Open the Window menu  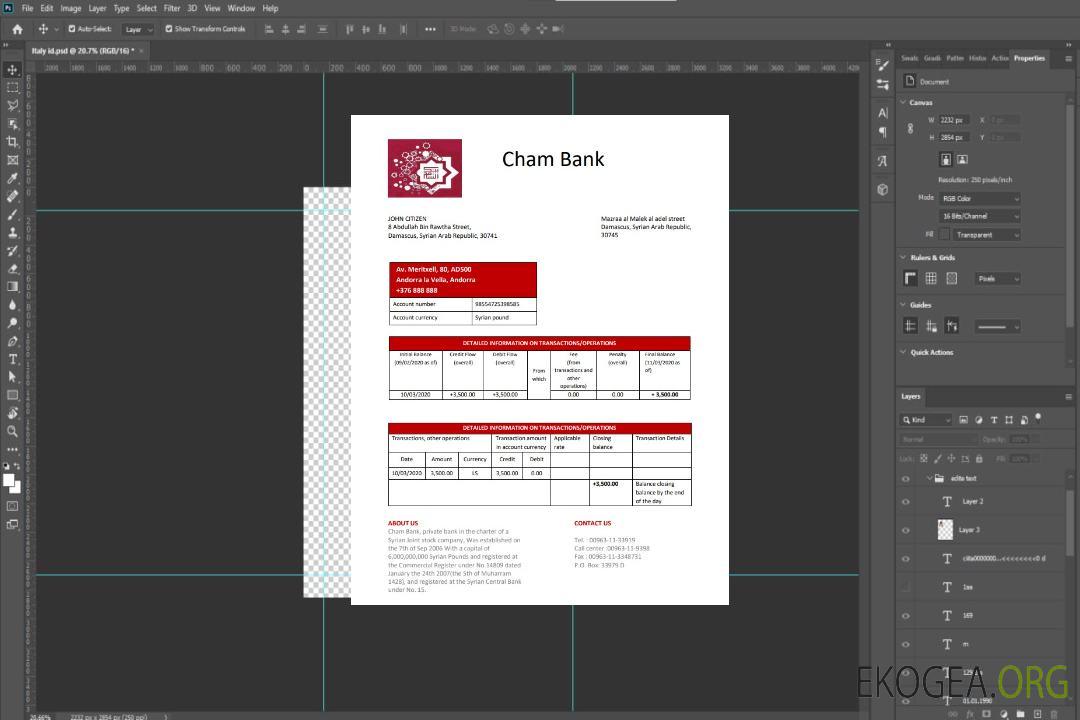pos(241,8)
